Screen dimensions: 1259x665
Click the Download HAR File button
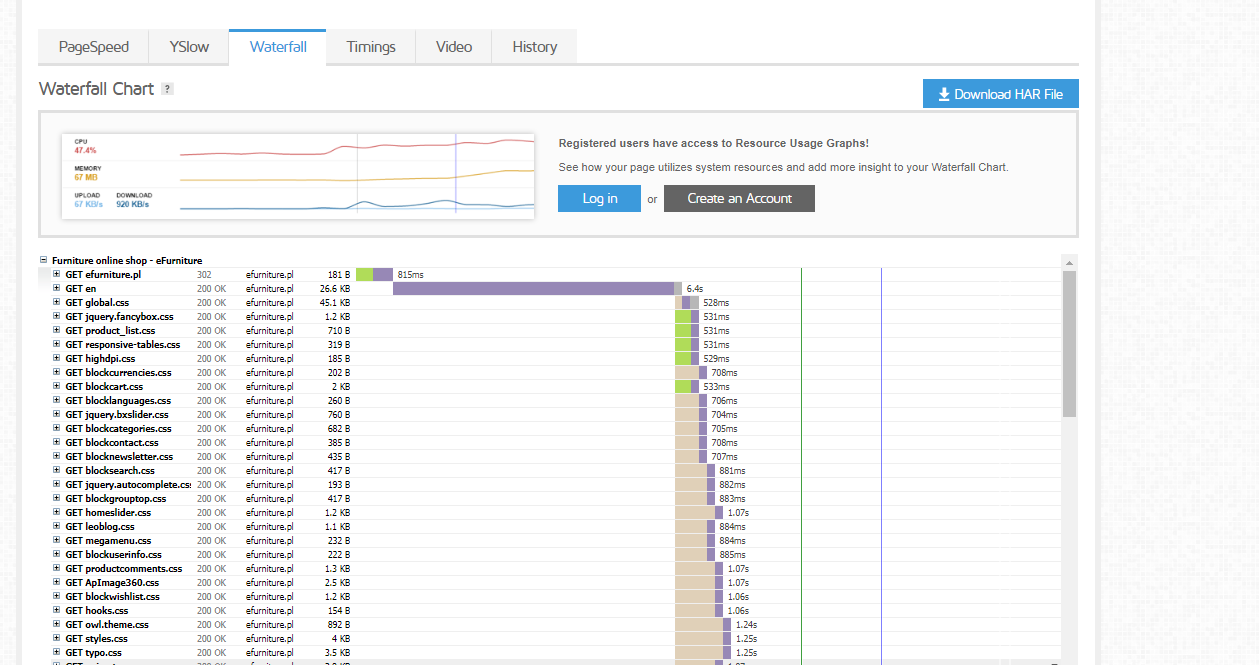[x=1000, y=94]
